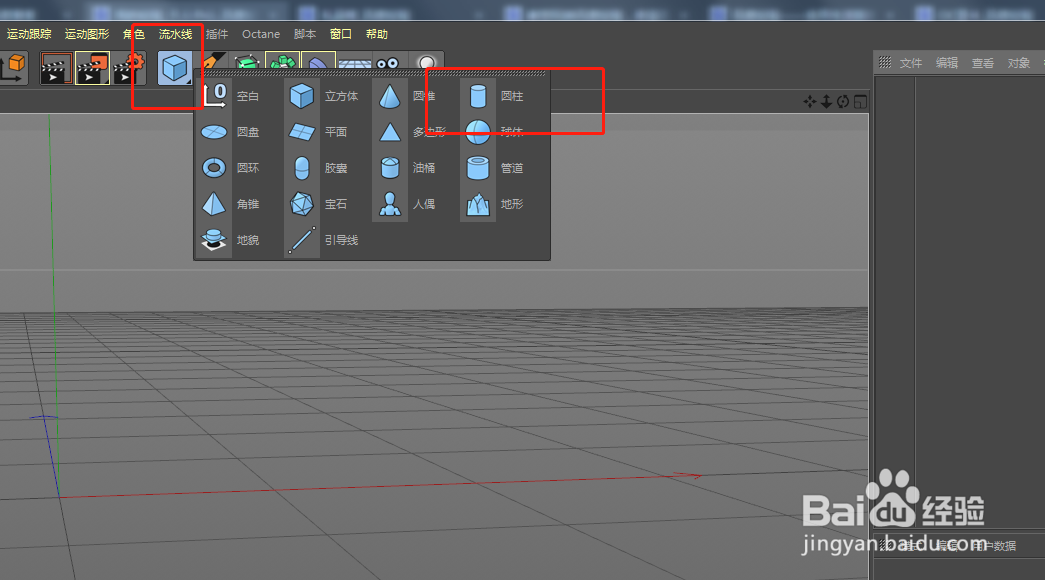Open the Octane menu
This screenshot has height=580, width=1045.
[x=261, y=34]
